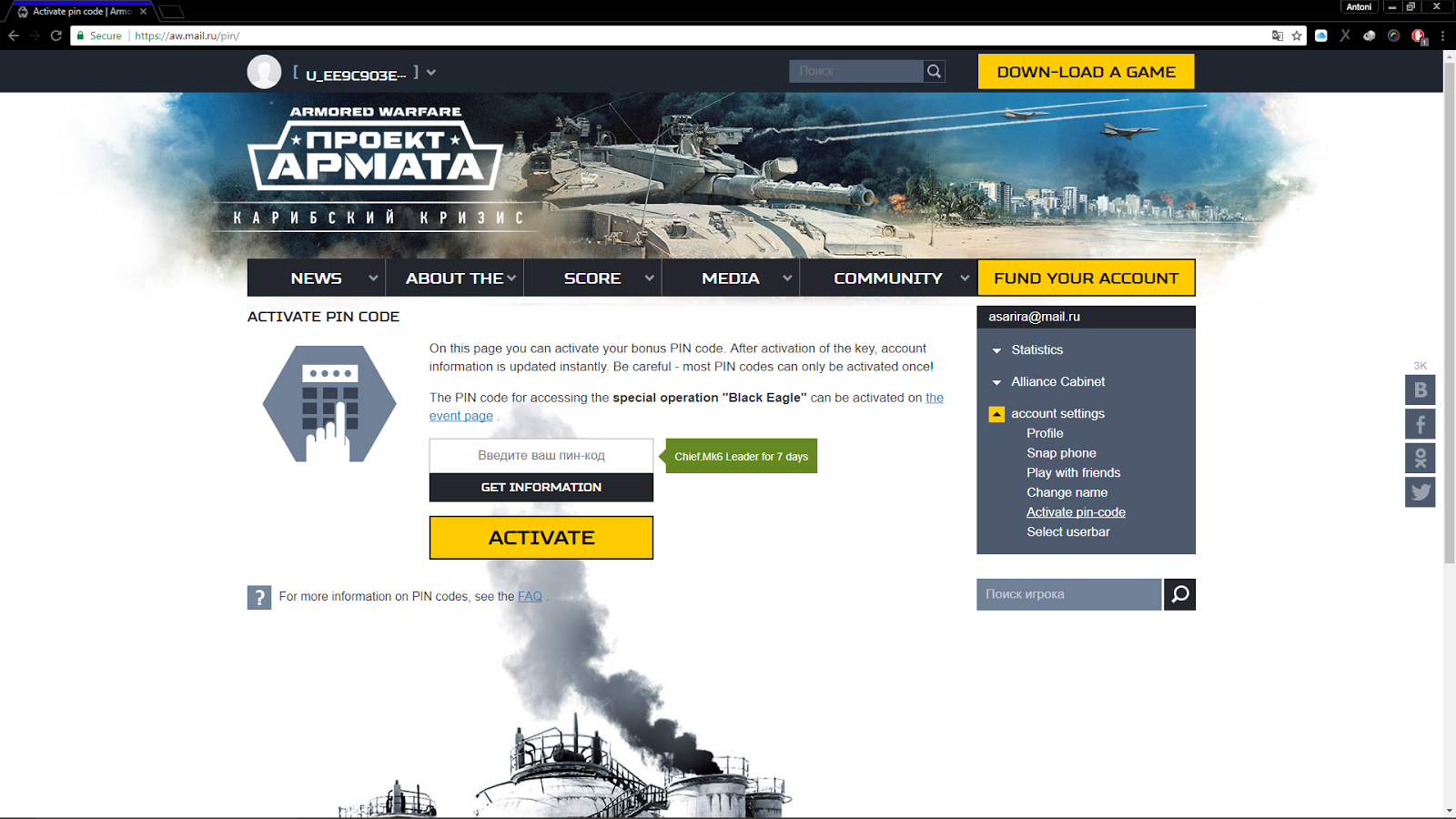Click the site search magnifier button
The width and height of the screenshot is (1456, 819).
click(934, 71)
